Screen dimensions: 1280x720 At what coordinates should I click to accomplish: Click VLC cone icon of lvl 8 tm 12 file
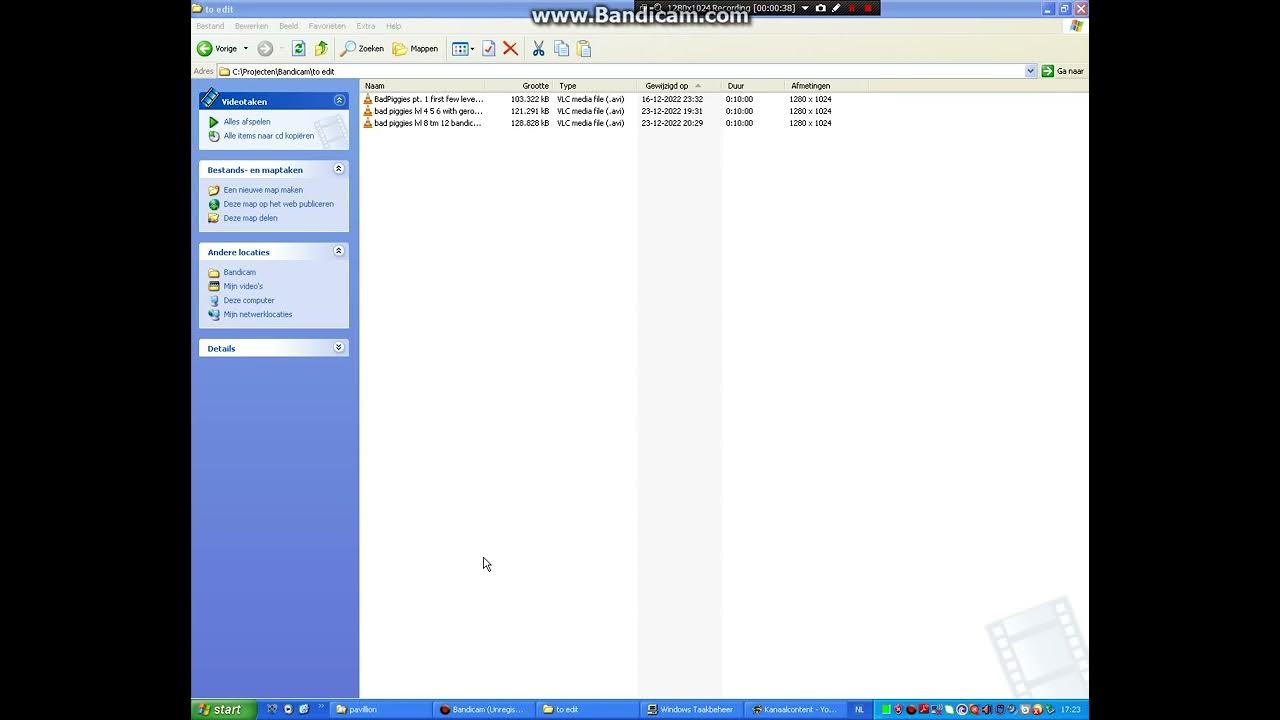click(368, 123)
